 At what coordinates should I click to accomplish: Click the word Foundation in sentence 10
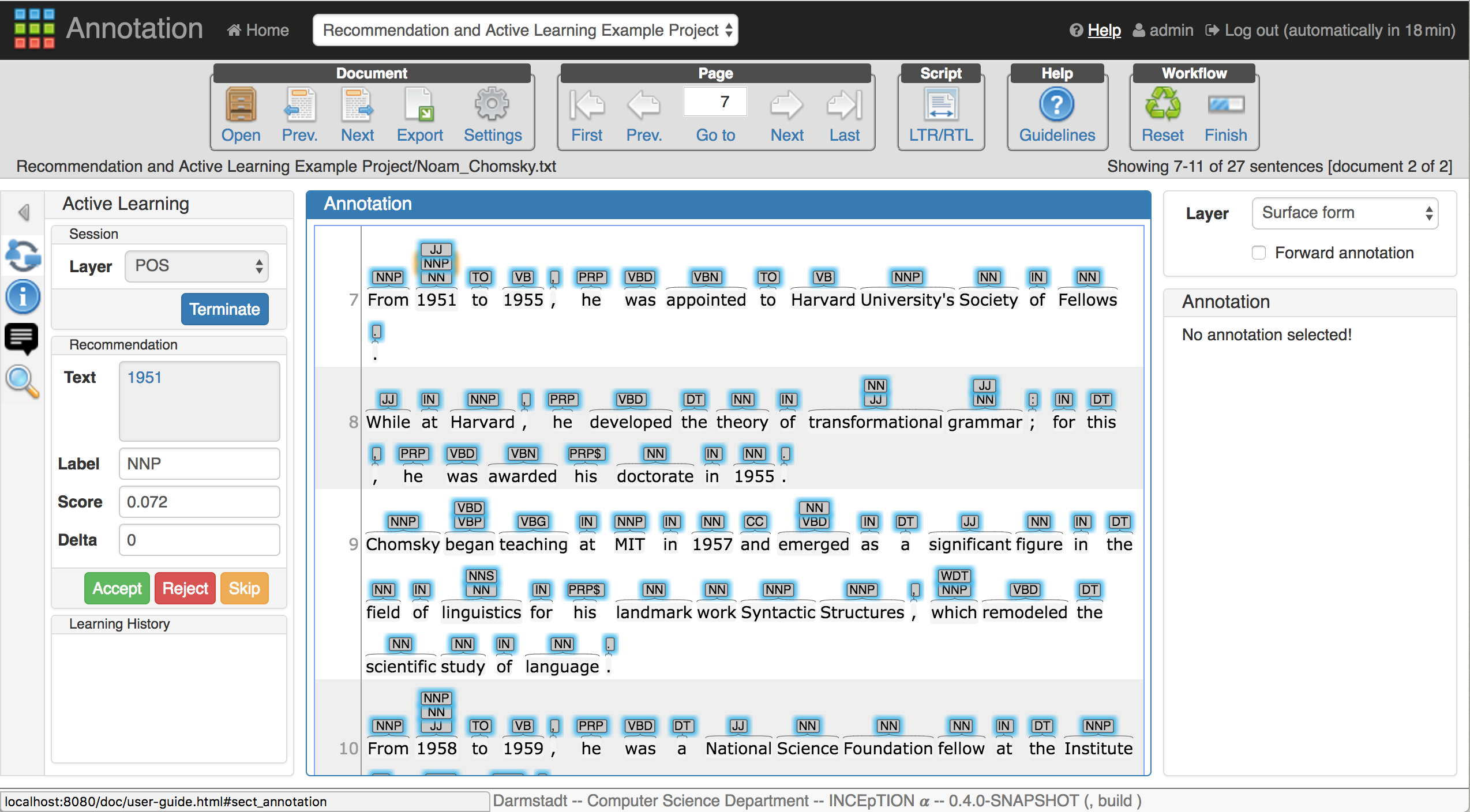coord(888,748)
